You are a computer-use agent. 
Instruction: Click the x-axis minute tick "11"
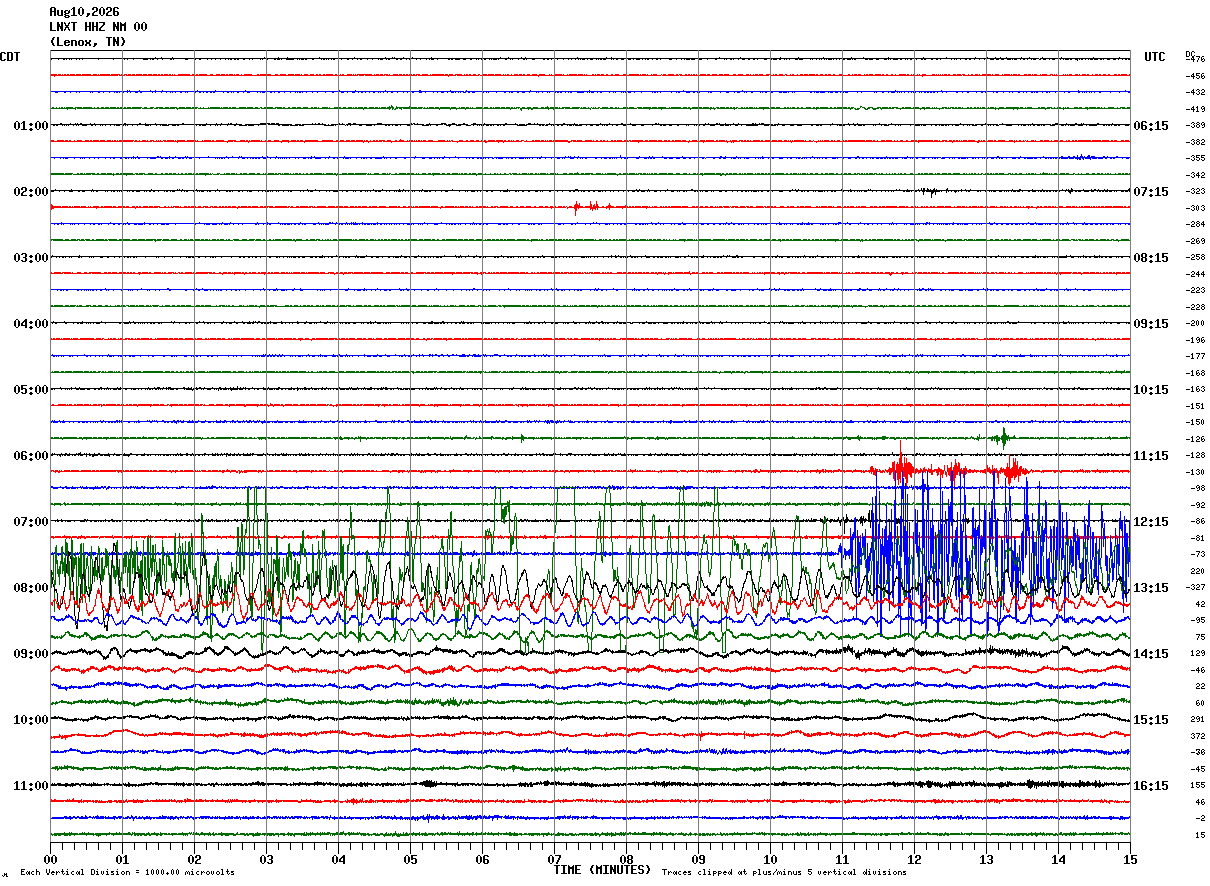pos(842,859)
